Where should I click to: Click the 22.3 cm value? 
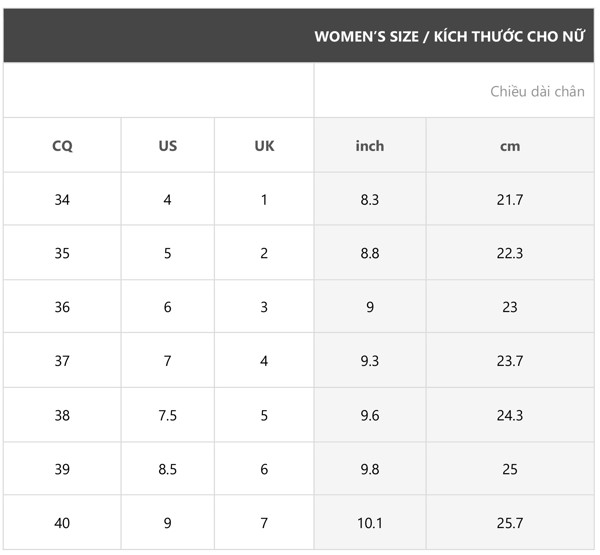point(510,254)
